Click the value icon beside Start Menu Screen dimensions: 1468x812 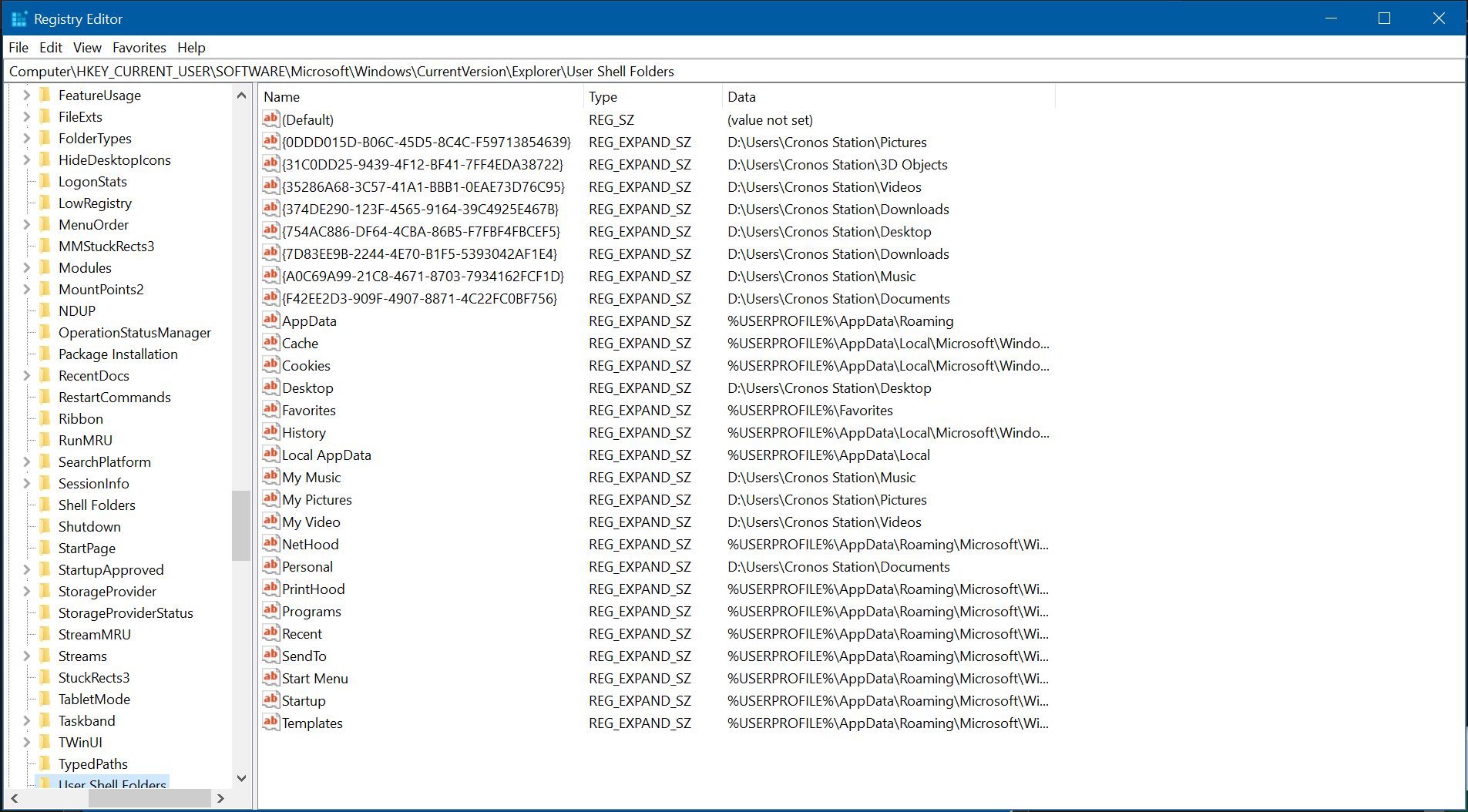tap(270, 677)
